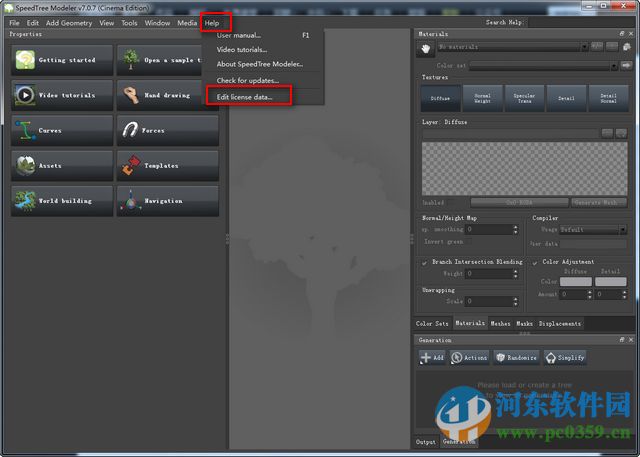Switch to the Masks tab
Screen dimensions: 640x457
524,324
